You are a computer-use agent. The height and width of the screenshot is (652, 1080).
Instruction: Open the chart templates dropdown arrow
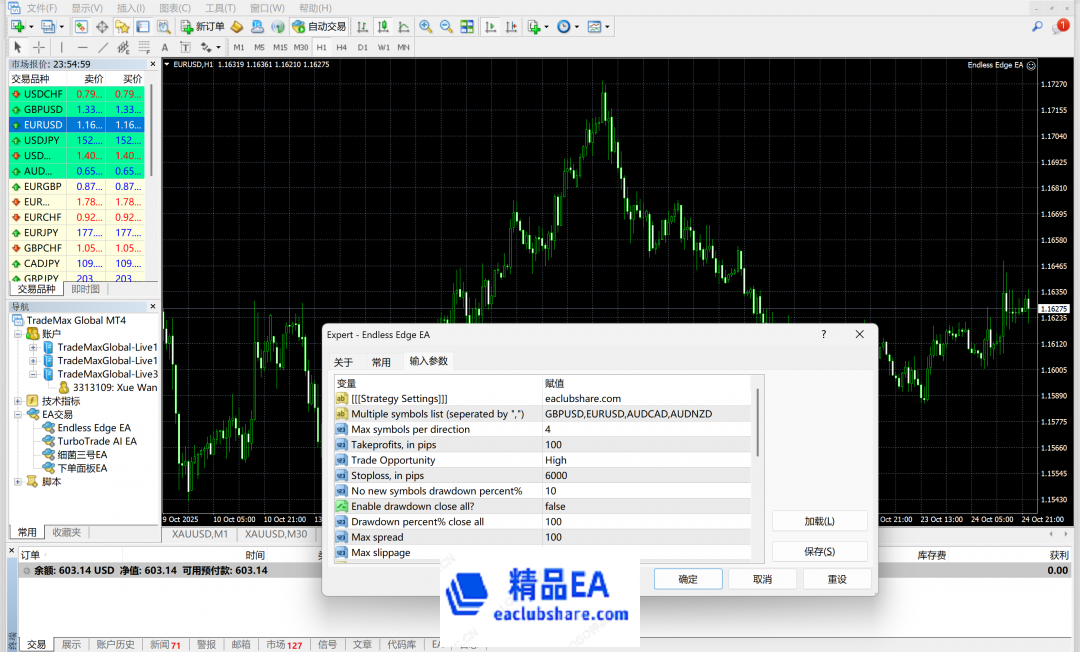pos(607,26)
